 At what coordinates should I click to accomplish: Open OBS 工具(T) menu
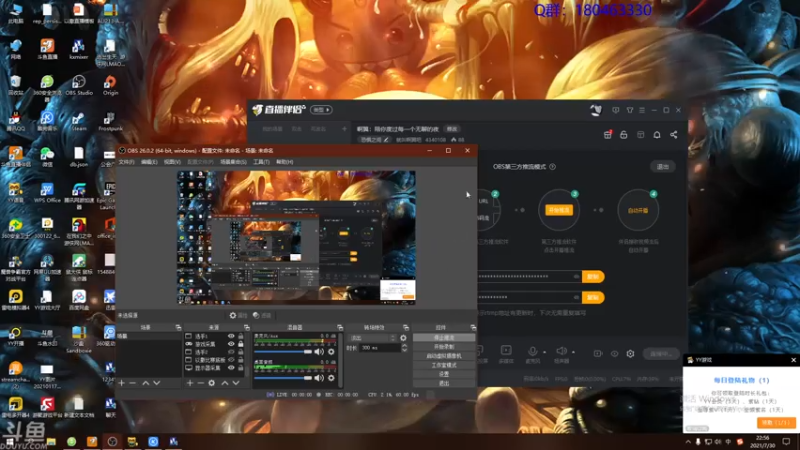click(261, 162)
